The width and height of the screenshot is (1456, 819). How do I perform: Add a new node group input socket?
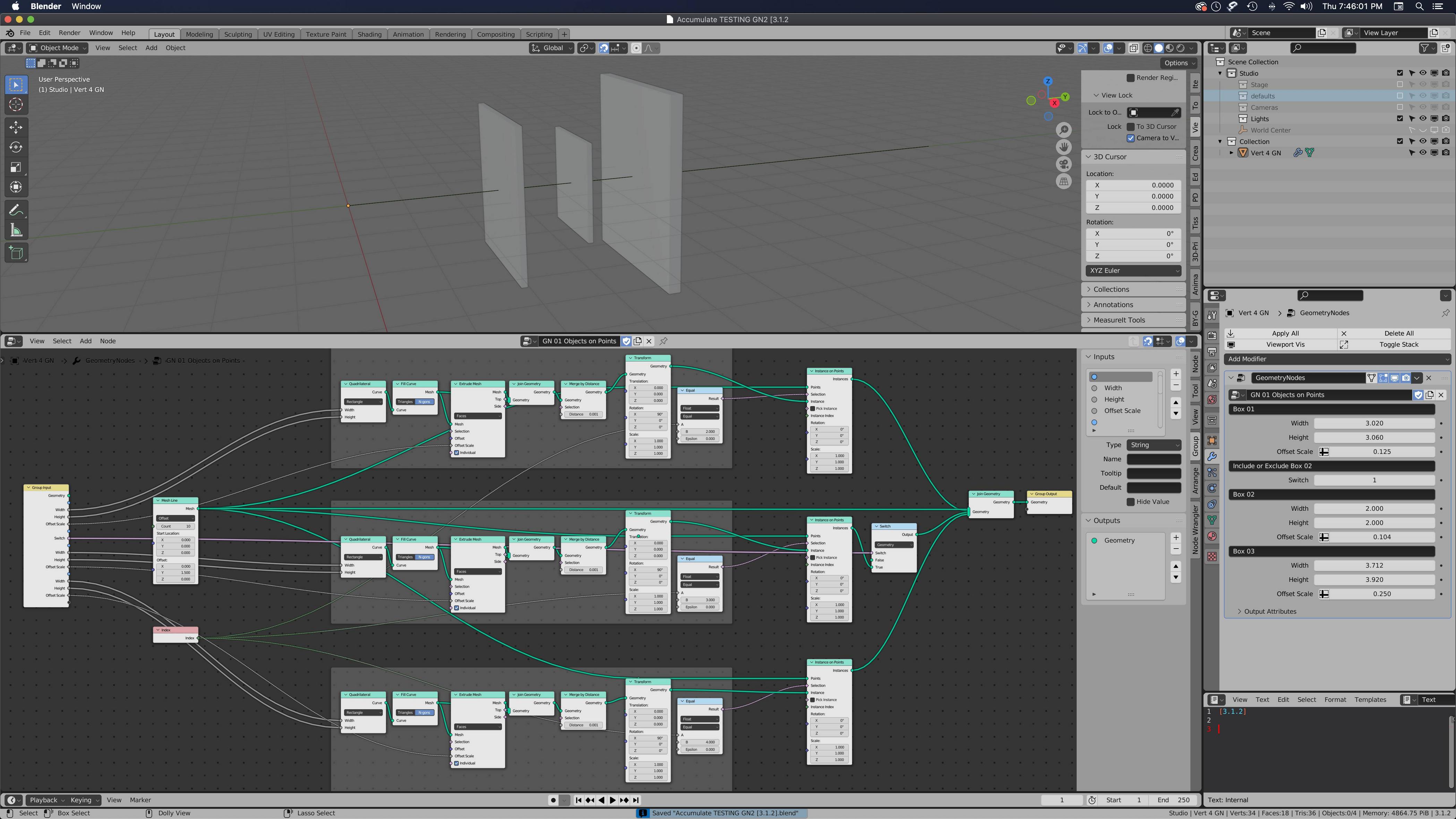coord(1176,373)
